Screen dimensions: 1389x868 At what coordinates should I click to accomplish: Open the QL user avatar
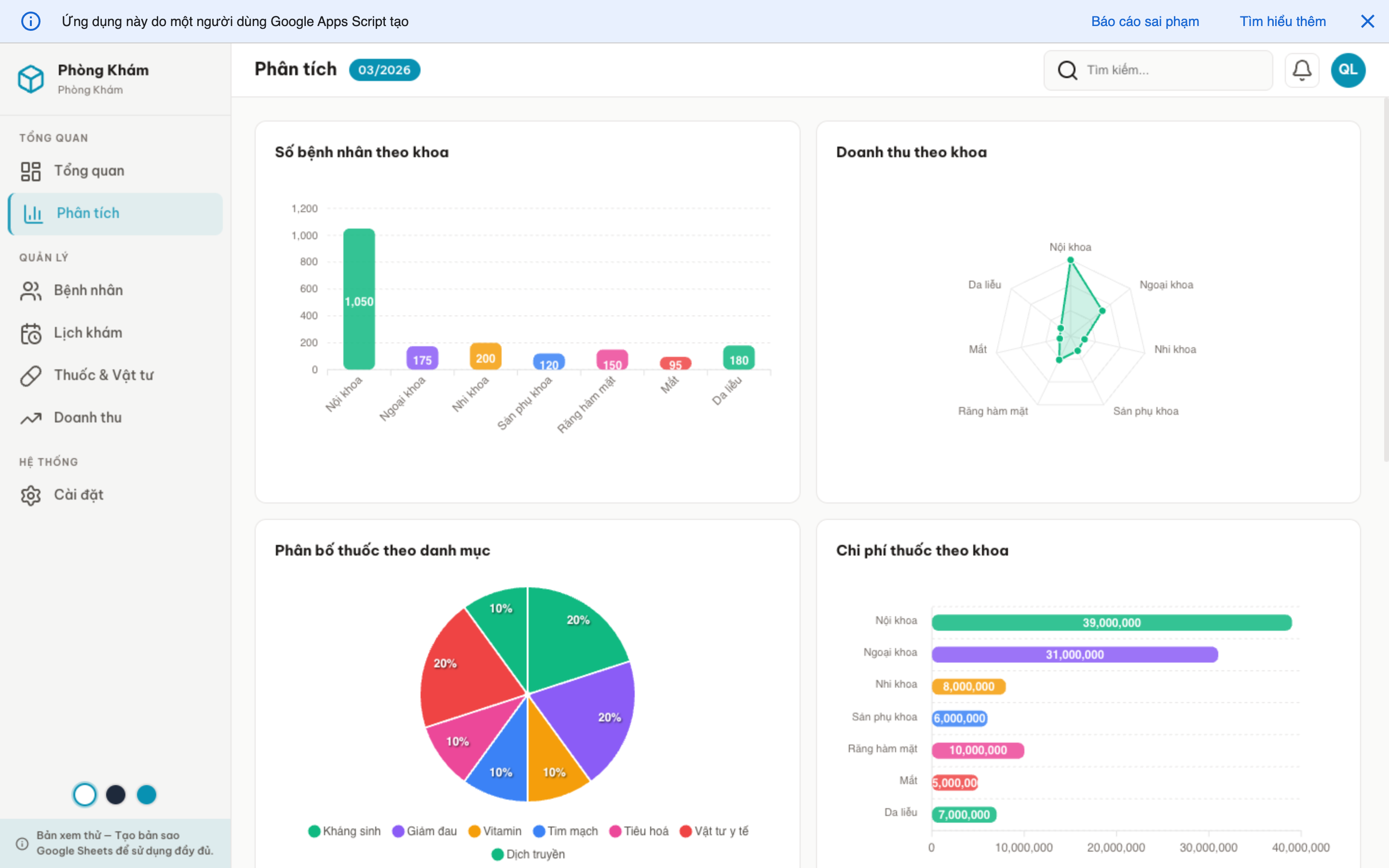[x=1348, y=70]
